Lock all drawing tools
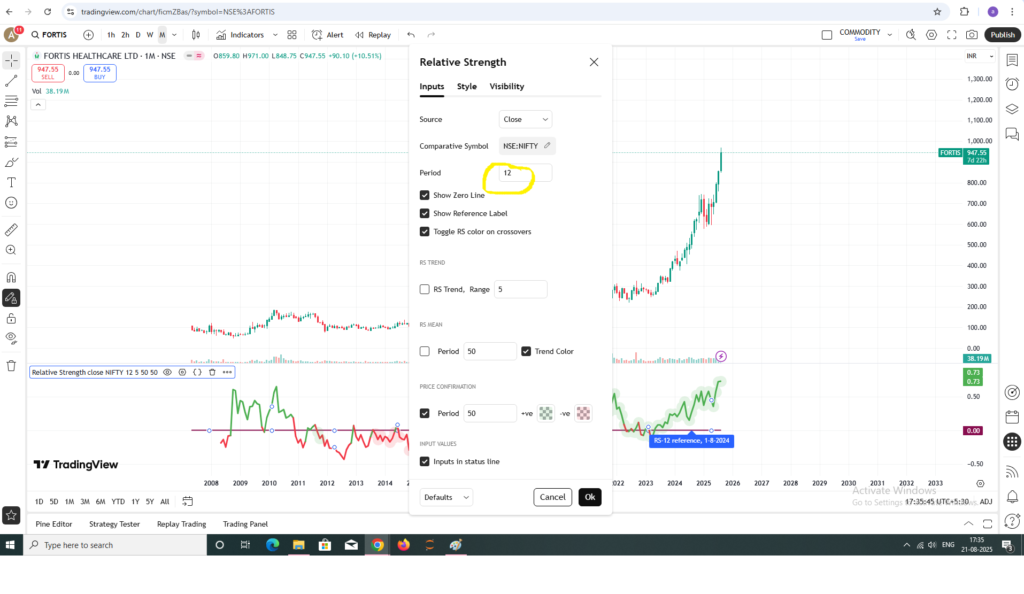This screenshot has height=594, width=1024. 11,319
